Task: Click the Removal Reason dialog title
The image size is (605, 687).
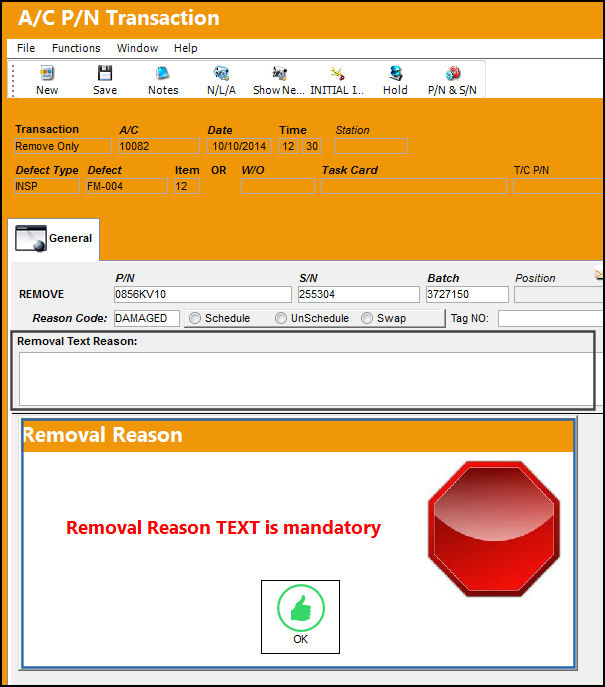Action: [x=103, y=435]
